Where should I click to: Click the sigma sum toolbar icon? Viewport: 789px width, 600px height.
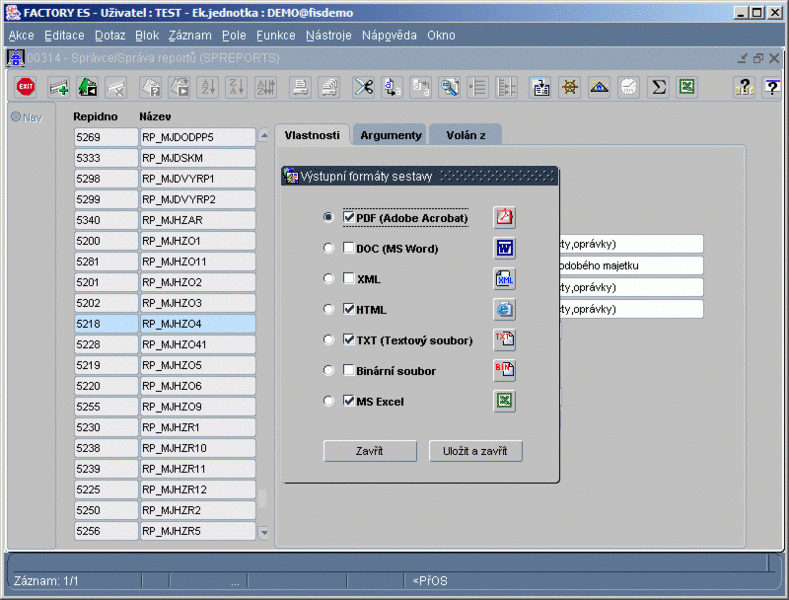(x=658, y=87)
